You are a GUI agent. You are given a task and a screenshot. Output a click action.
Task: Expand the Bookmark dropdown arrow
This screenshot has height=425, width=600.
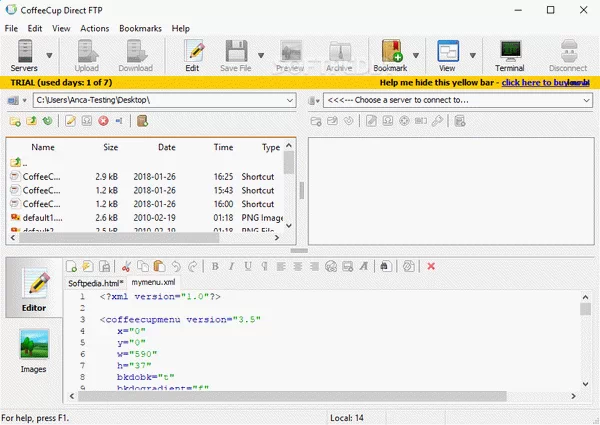pos(416,55)
